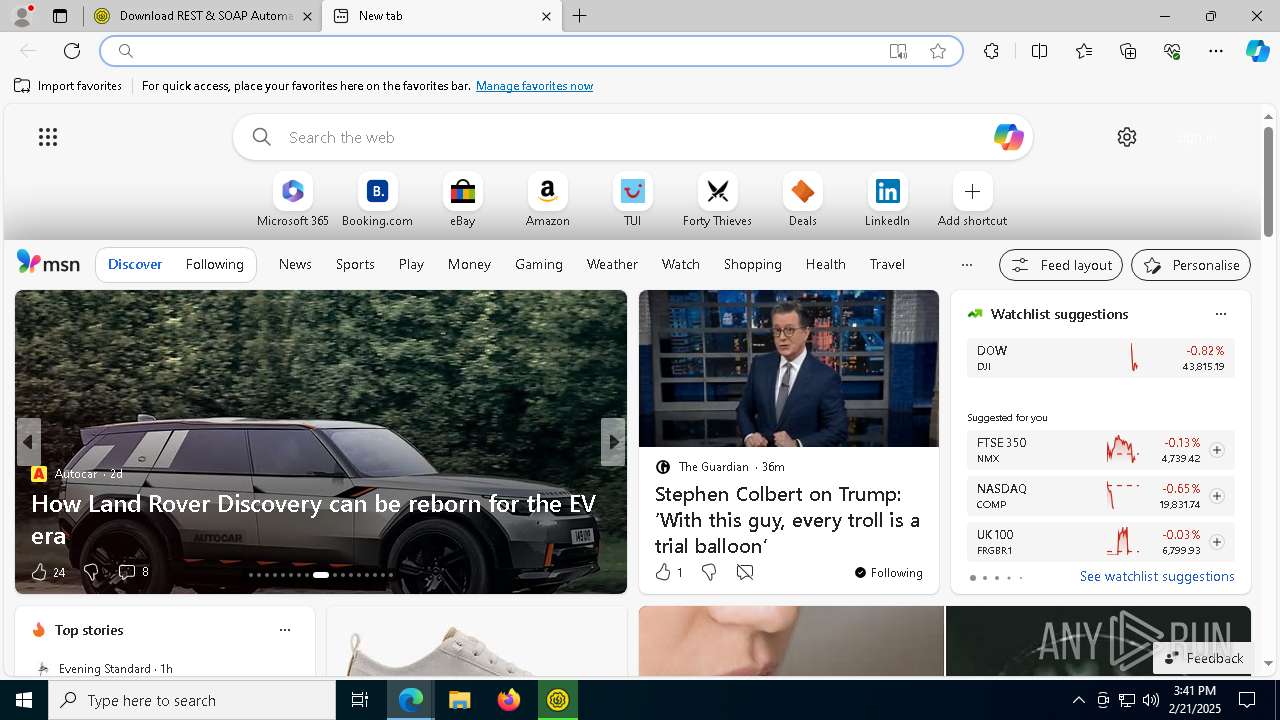Open Copilot from browser toolbar
The height and width of the screenshot is (720, 1280).
pos(1257,51)
